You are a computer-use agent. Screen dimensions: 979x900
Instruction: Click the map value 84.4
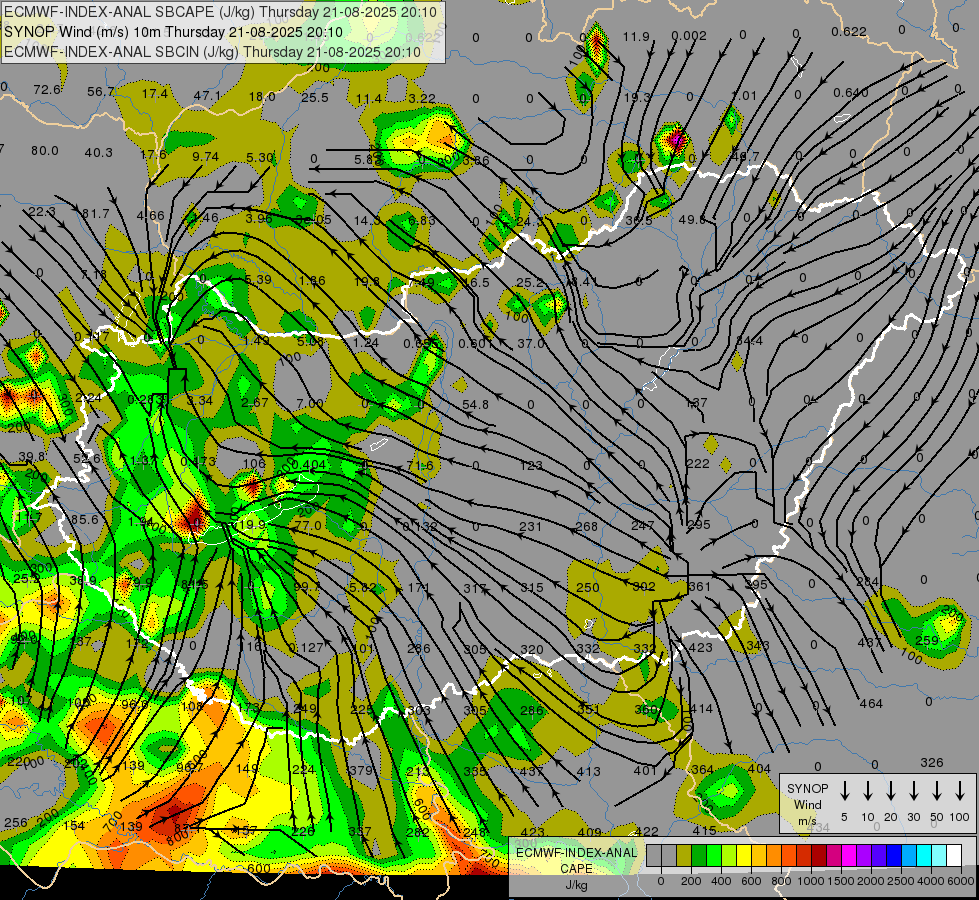tap(749, 340)
